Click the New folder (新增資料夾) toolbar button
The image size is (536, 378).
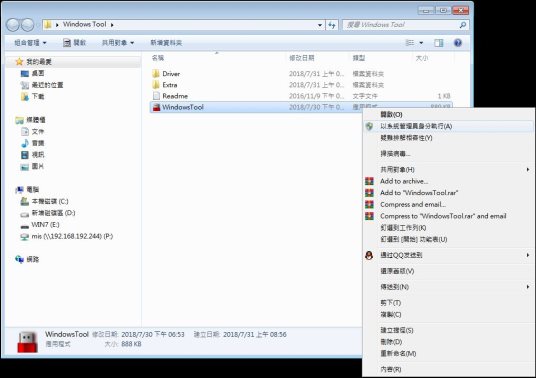pyautogui.click(x=166, y=43)
